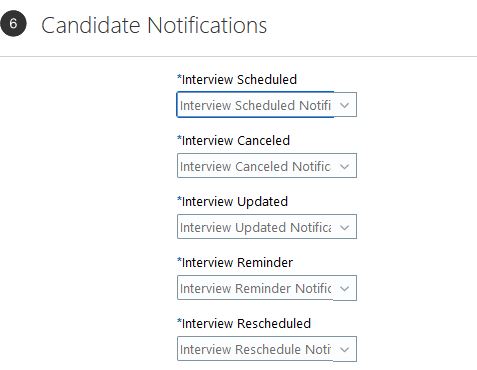This screenshot has height=370, width=477.
Task: Click the required asterisk beside Interview Rescheduled
Action: click(x=179, y=322)
